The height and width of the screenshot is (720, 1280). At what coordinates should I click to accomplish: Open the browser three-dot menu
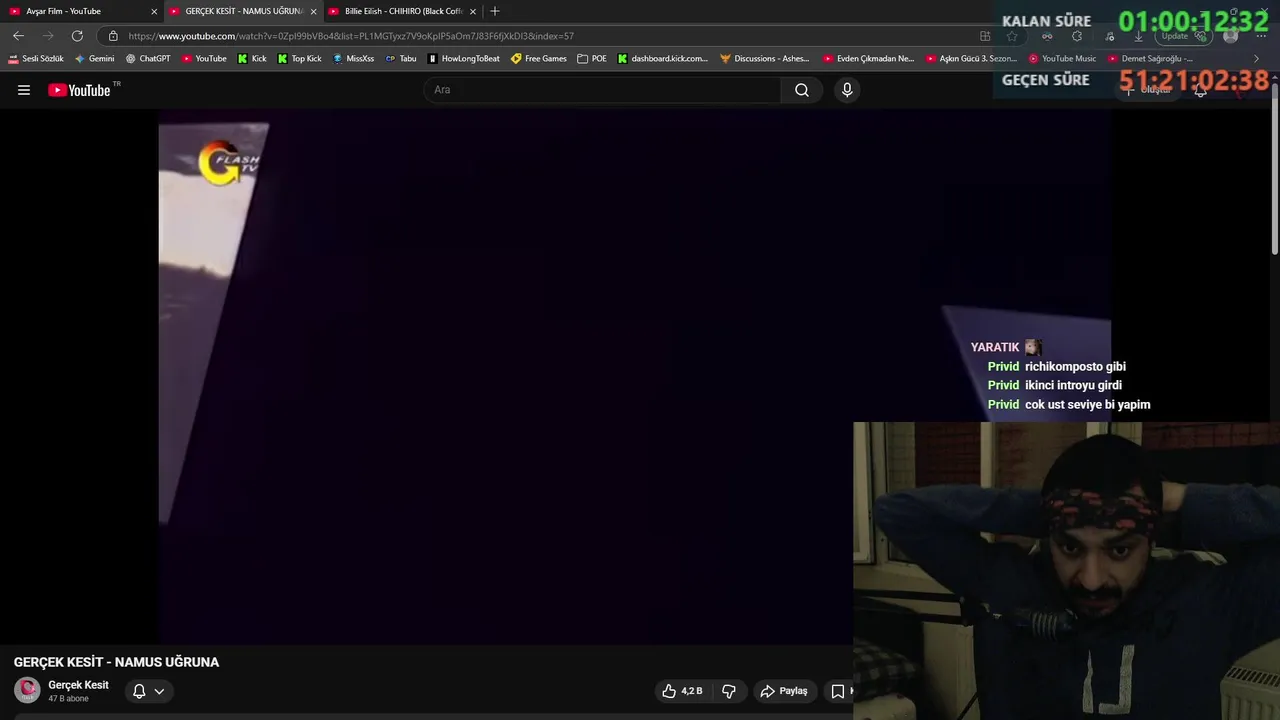(1261, 36)
